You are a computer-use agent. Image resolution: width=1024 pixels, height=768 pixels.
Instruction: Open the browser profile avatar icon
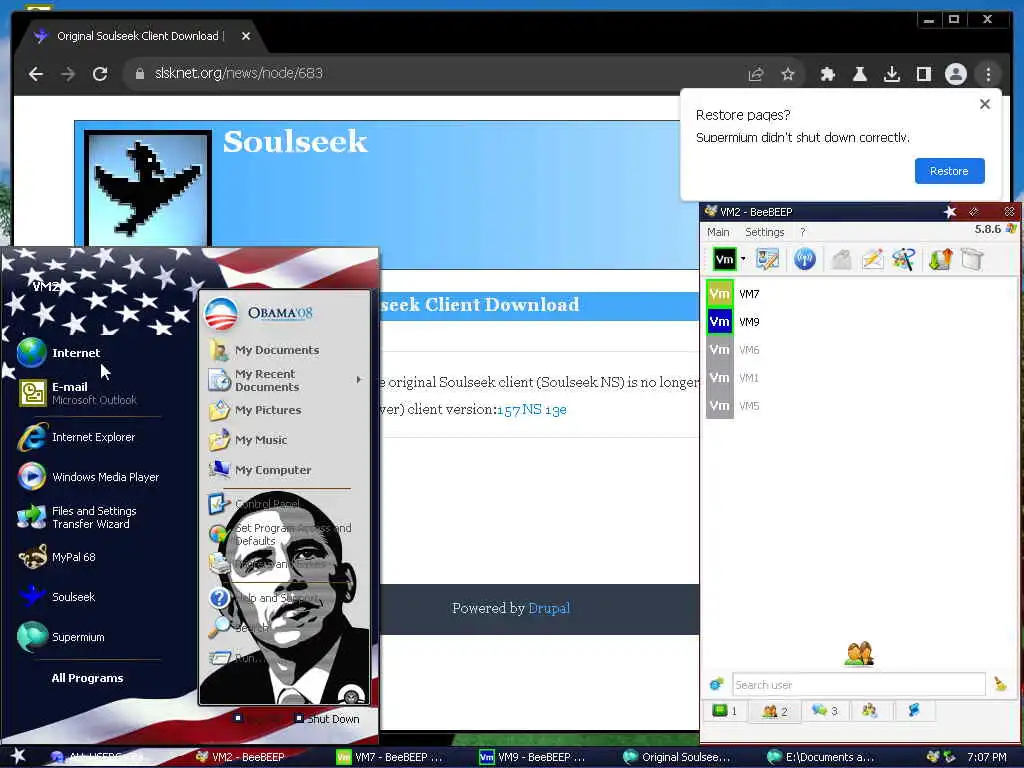point(955,74)
